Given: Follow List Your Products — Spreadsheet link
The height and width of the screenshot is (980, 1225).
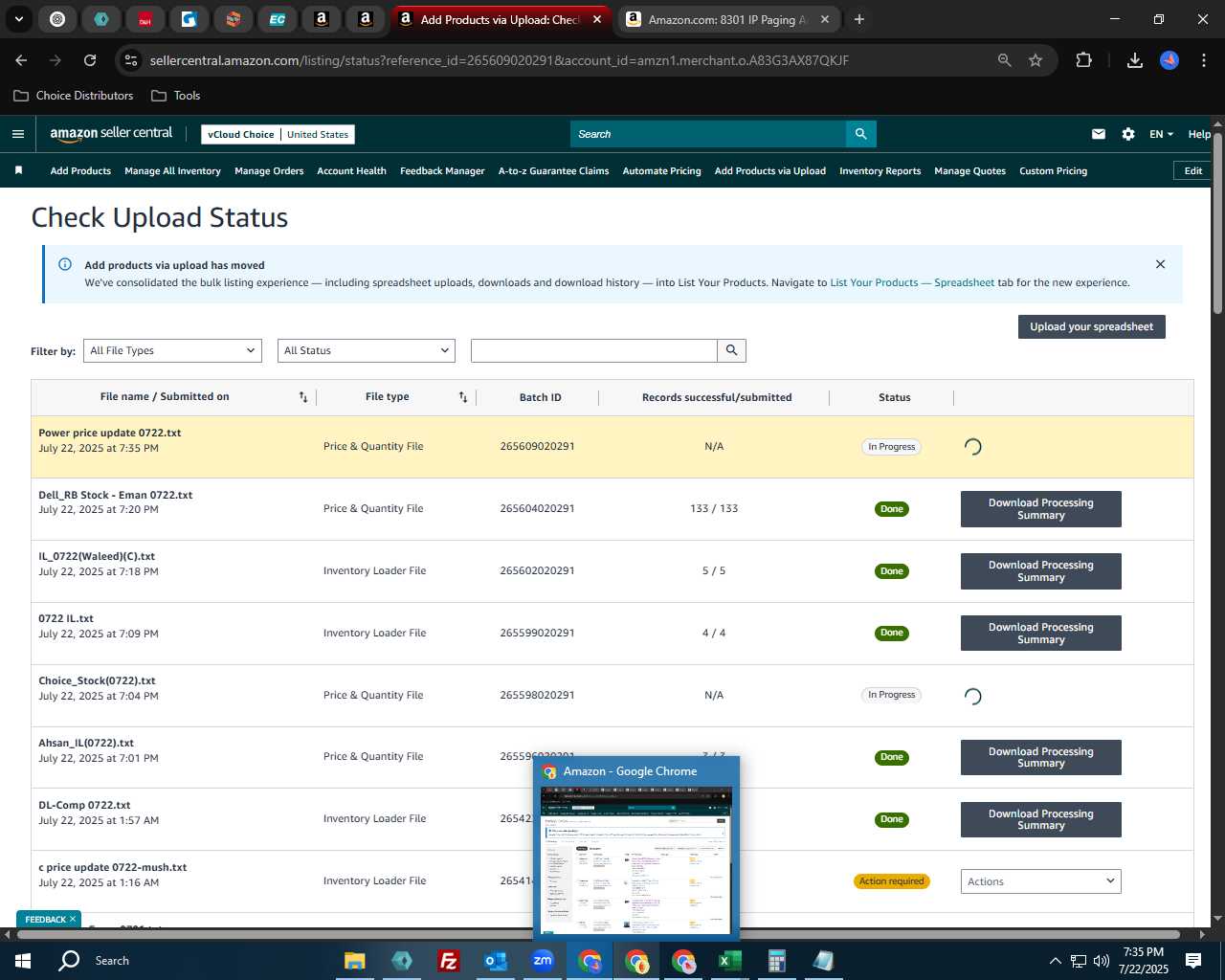Looking at the screenshot, I should tap(912, 282).
